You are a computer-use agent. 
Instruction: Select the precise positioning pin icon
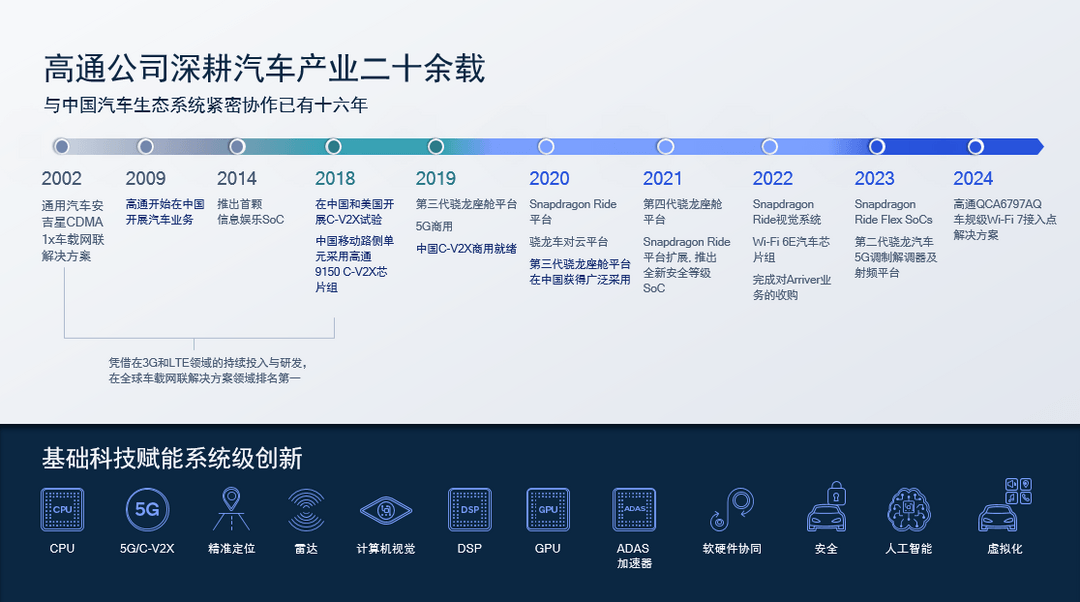(x=231, y=509)
